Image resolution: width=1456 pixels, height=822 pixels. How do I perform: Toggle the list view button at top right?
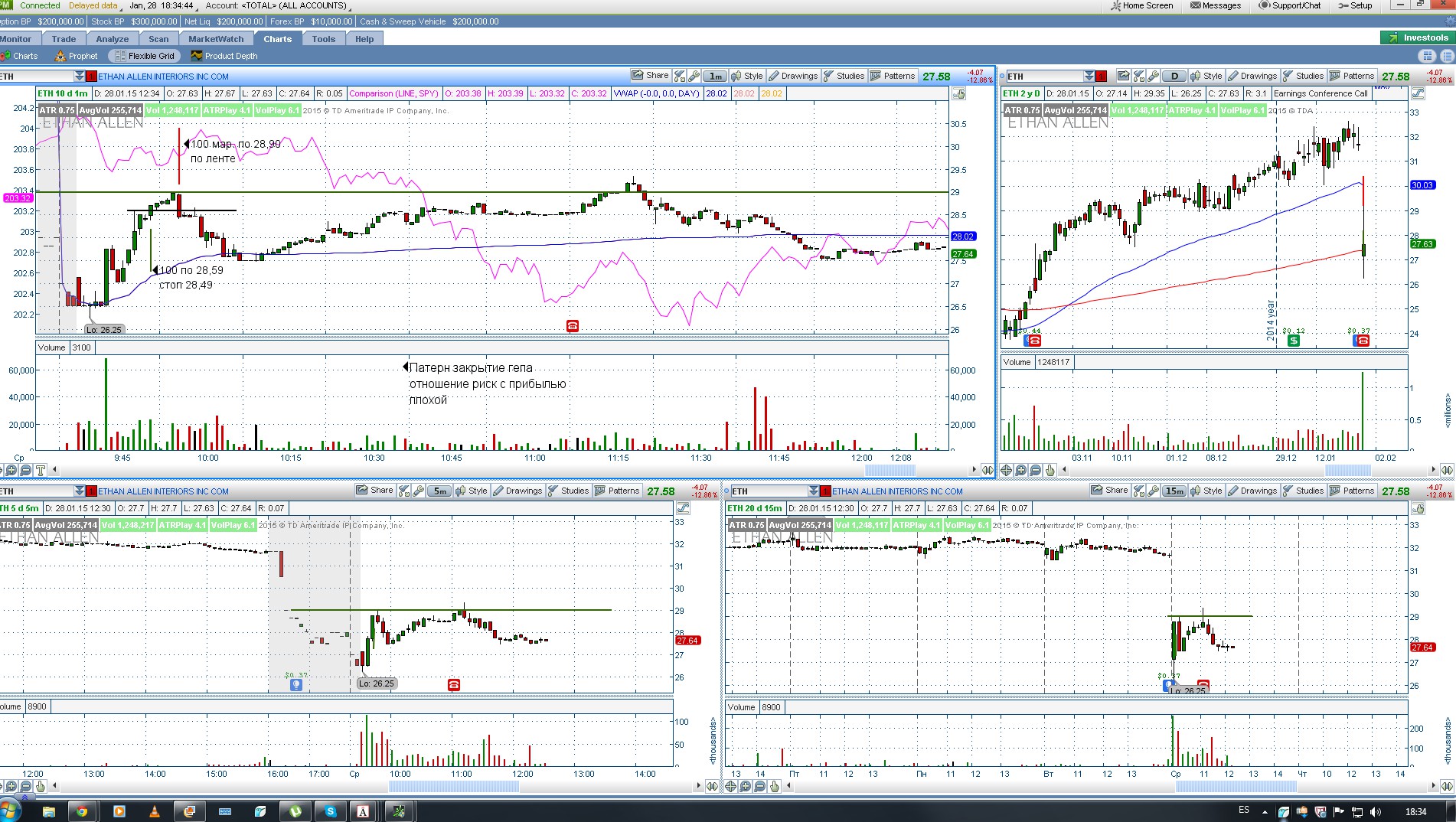[1446, 56]
